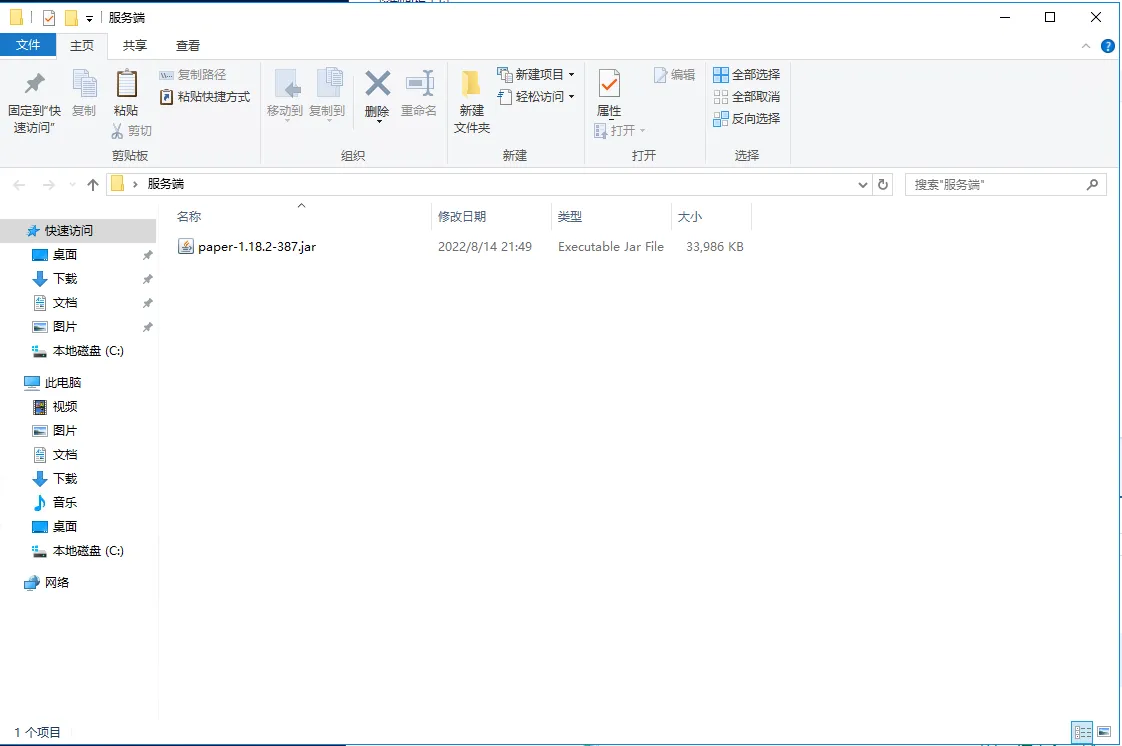Click the search 服务端 input box
This screenshot has height=746, width=1122.
tap(995, 185)
